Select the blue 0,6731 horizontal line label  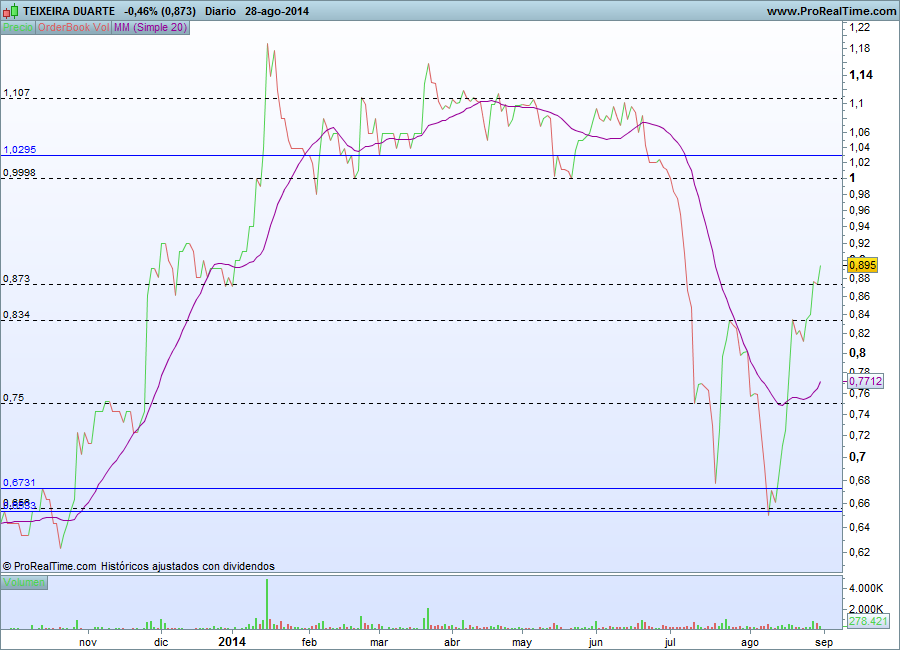tap(19, 482)
